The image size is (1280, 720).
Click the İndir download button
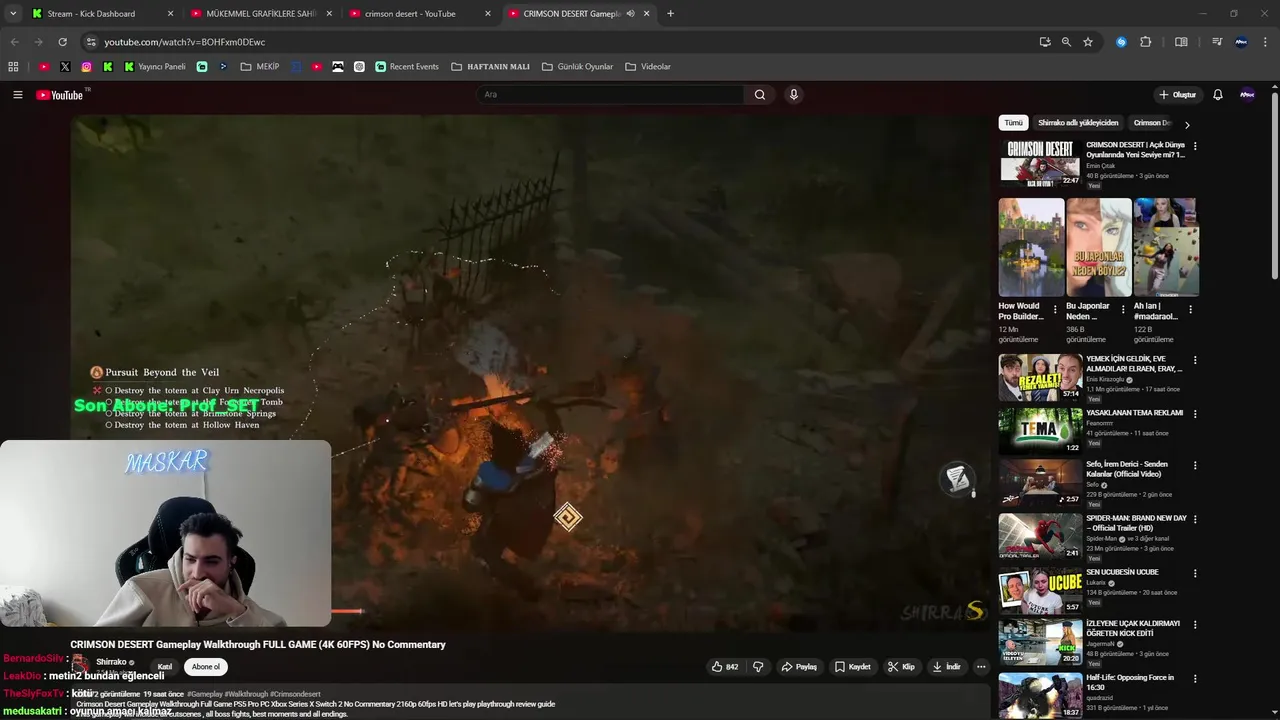pyautogui.click(x=946, y=667)
